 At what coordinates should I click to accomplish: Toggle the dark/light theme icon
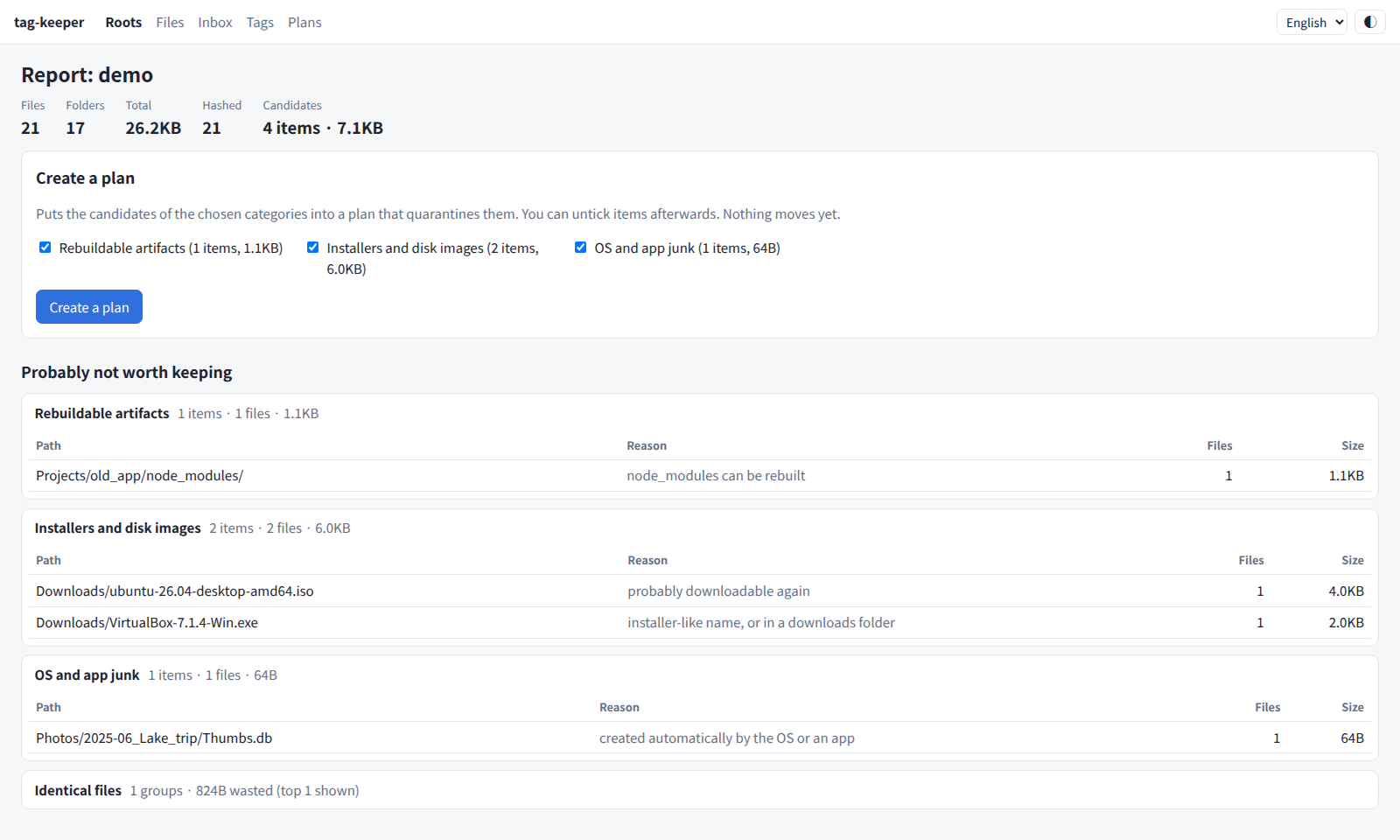pos(1370,22)
